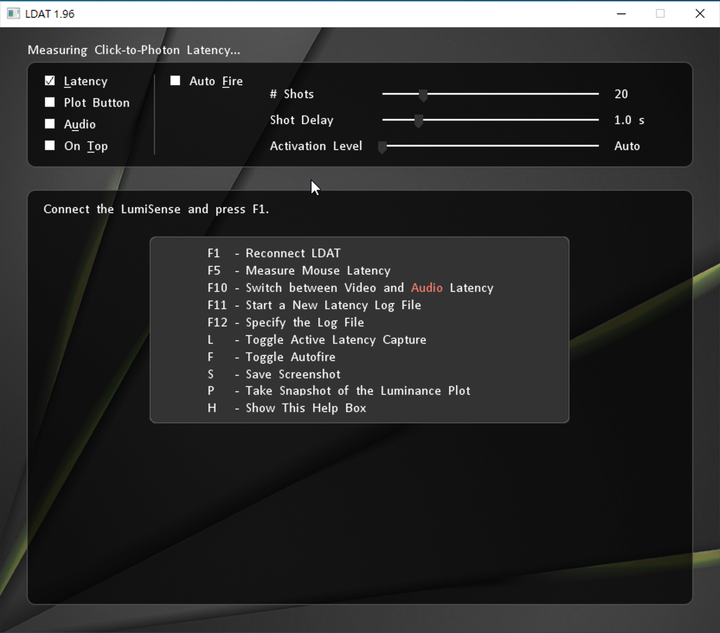Click 'F12 - Specify the Log File' line
The image size is (720, 633).
click(286, 323)
